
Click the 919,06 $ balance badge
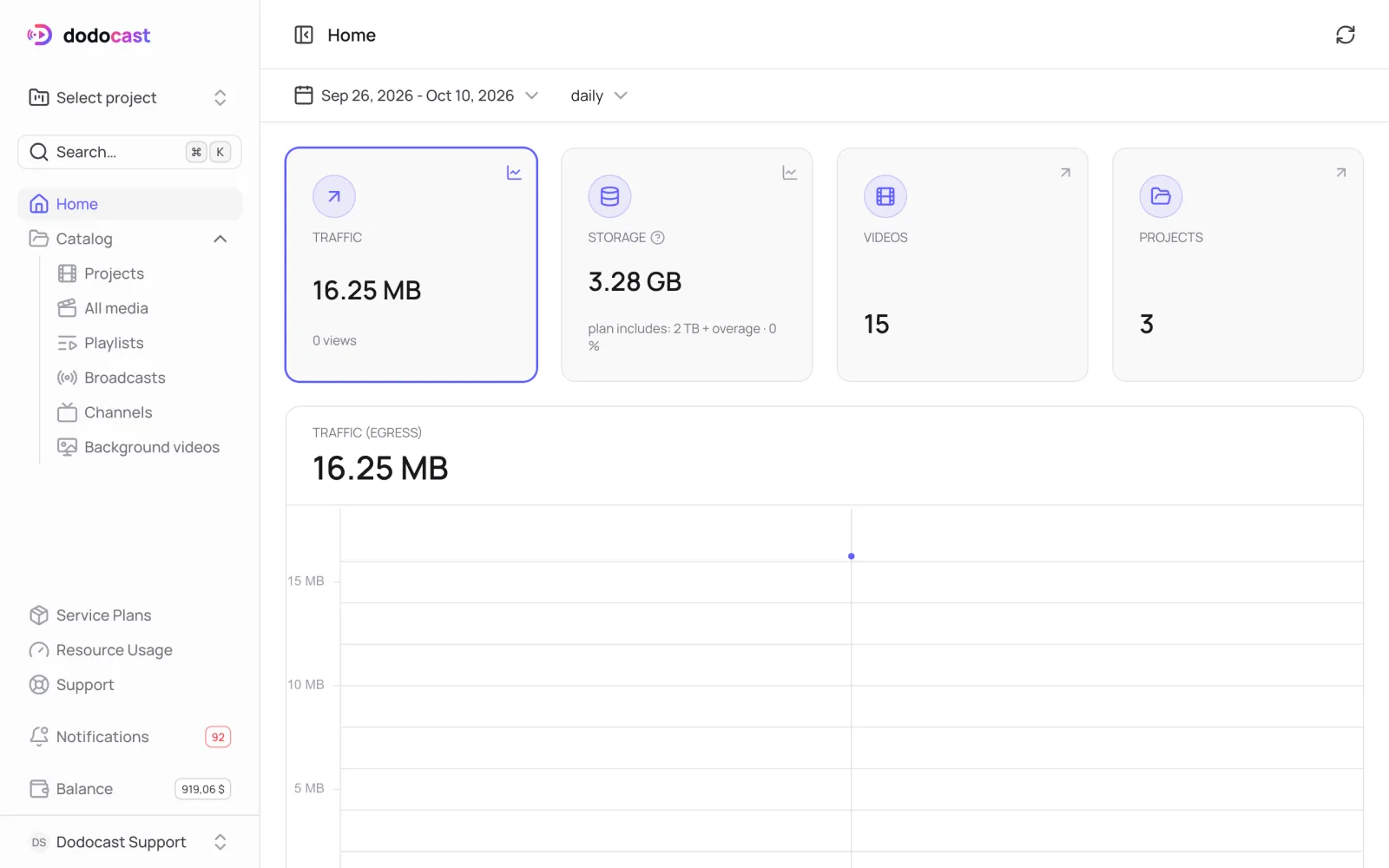click(x=203, y=789)
